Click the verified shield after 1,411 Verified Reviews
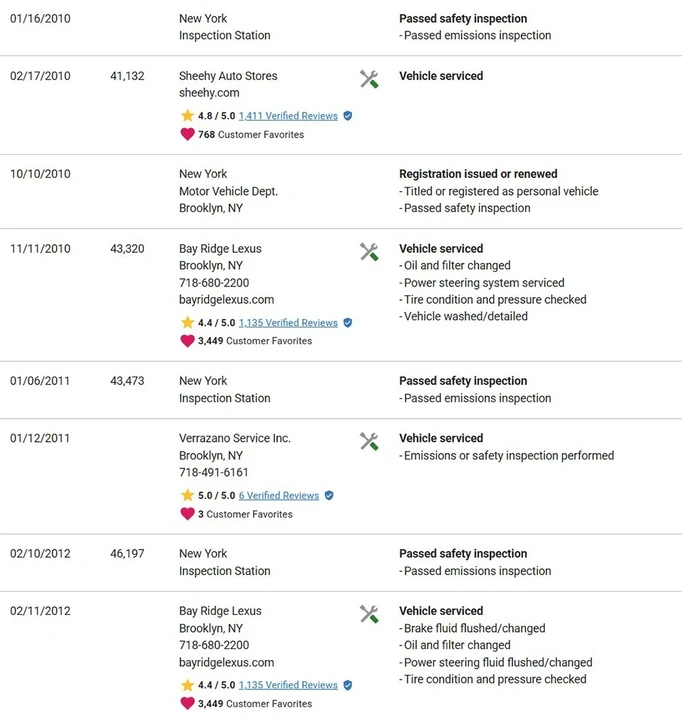 click(x=348, y=116)
